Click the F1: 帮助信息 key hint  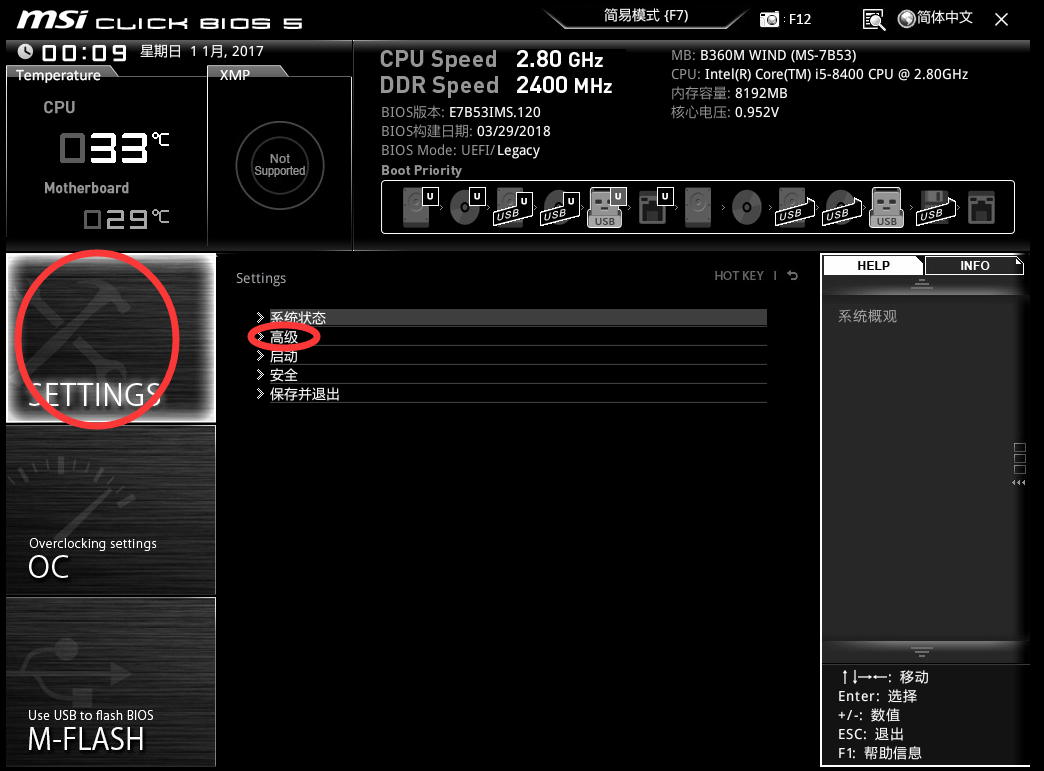880,753
